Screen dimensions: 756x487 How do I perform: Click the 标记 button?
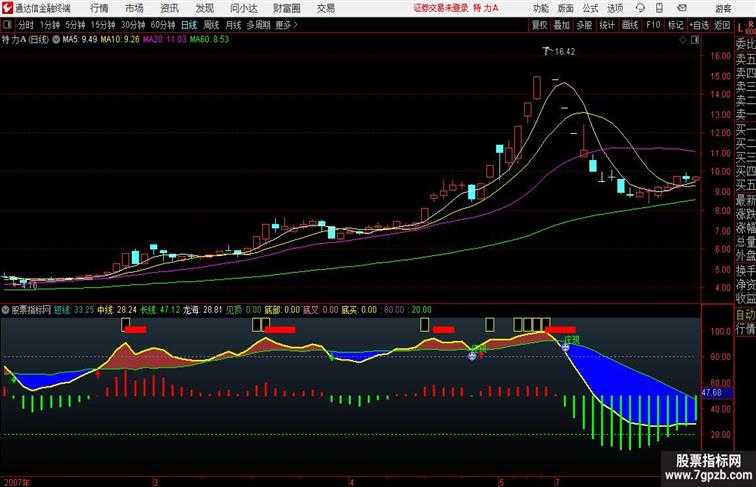(675, 25)
